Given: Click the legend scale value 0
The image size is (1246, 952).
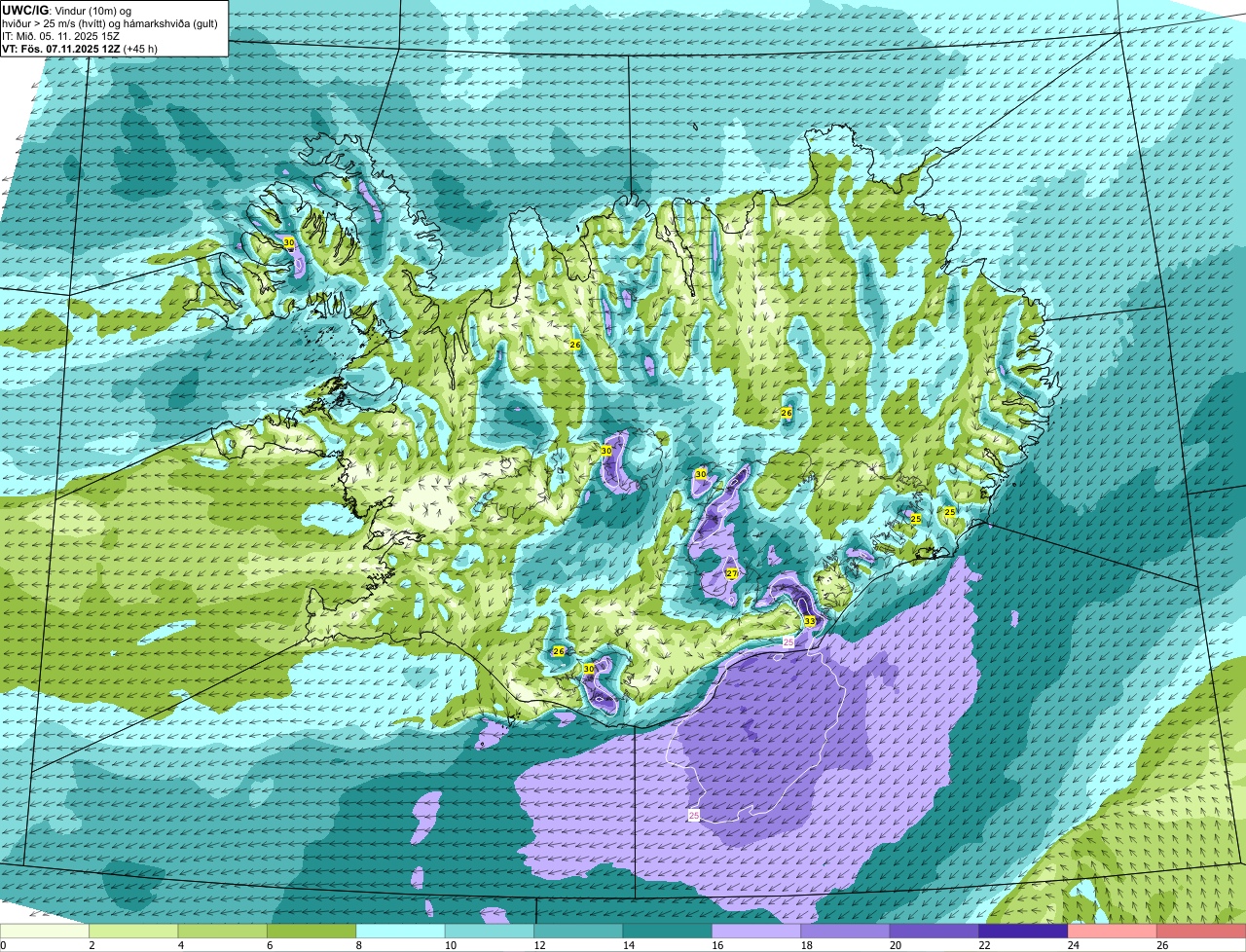Looking at the screenshot, I should coord(3,945).
